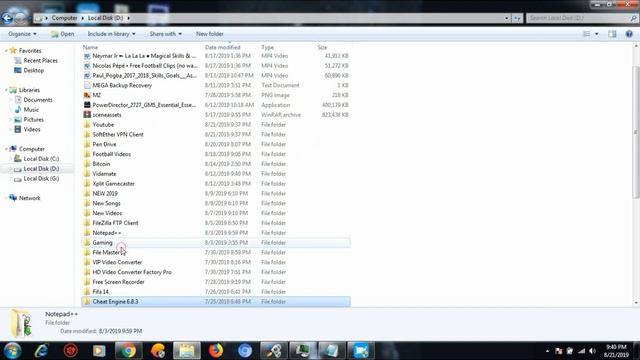Select Libraries in navigation pane
The height and width of the screenshot is (360, 640).
[x=29, y=90]
